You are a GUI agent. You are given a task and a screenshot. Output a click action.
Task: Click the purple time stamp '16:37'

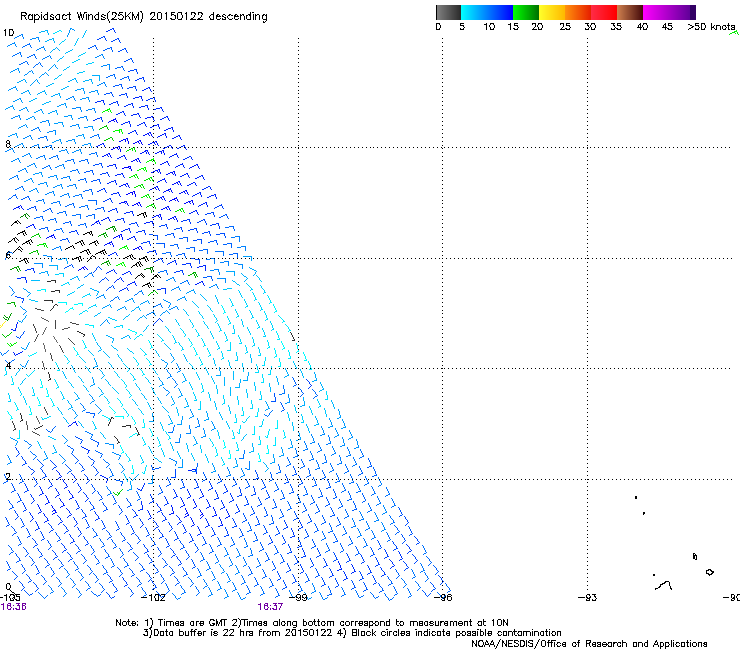[x=270, y=607]
